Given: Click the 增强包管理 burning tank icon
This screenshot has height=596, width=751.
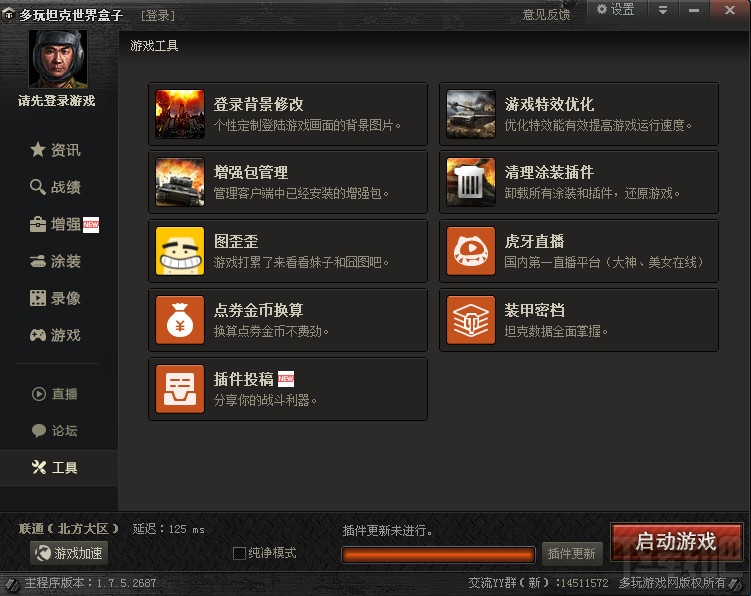Looking at the screenshot, I should pyautogui.click(x=180, y=182).
